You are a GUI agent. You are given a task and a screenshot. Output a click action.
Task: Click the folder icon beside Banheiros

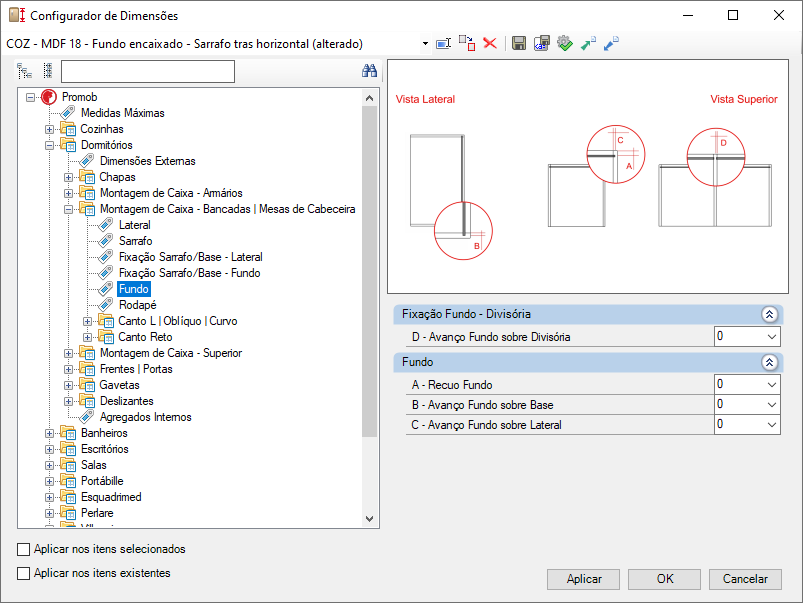68,433
